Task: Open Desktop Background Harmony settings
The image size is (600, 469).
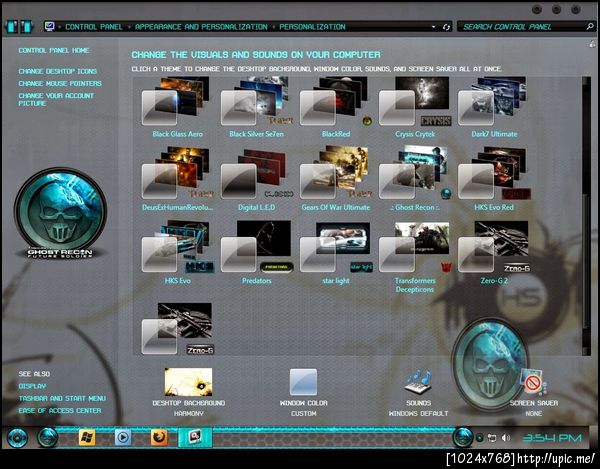Action: click(188, 392)
